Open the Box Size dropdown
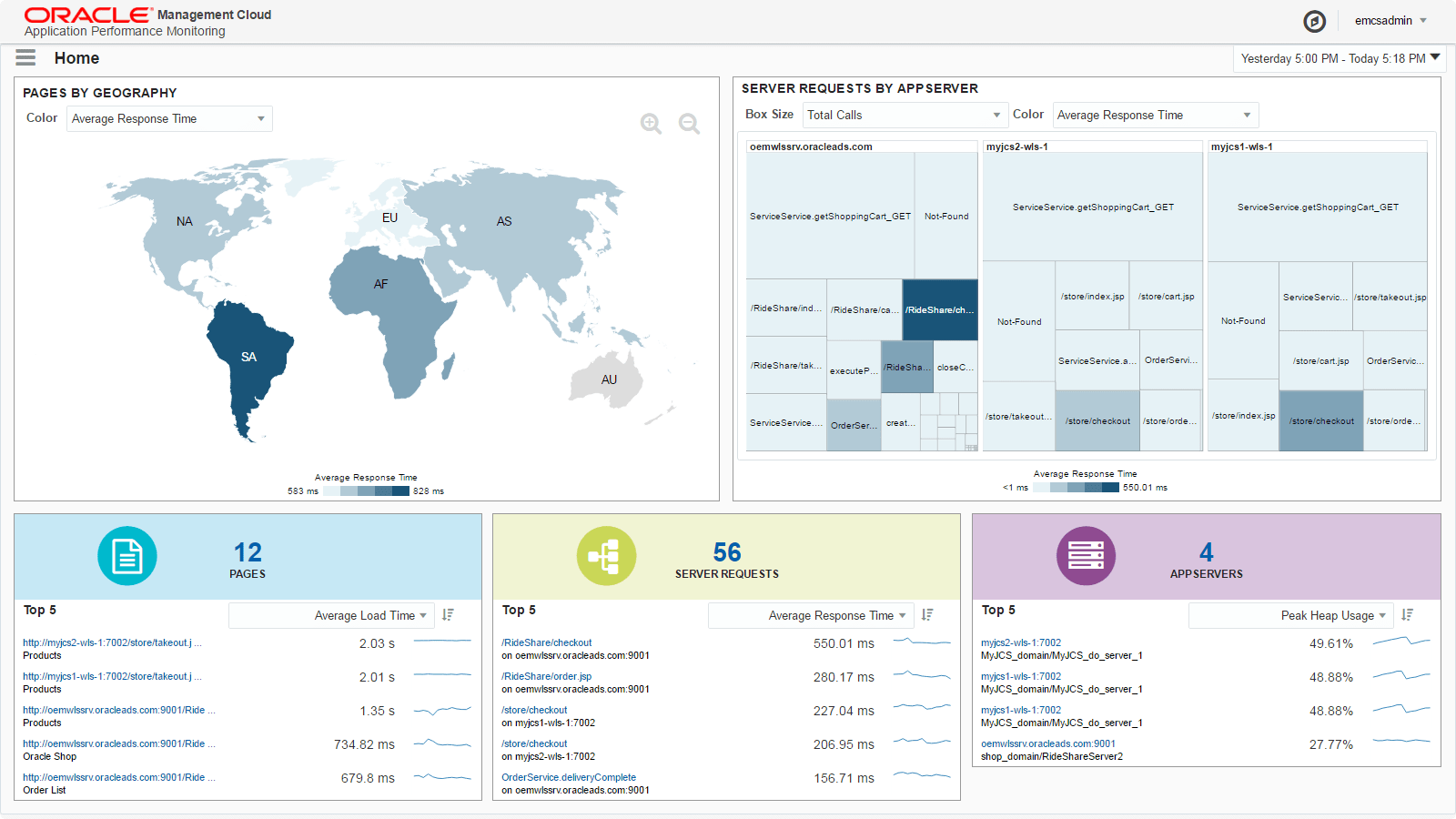This screenshot has width=1456, height=819. click(904, 116)
